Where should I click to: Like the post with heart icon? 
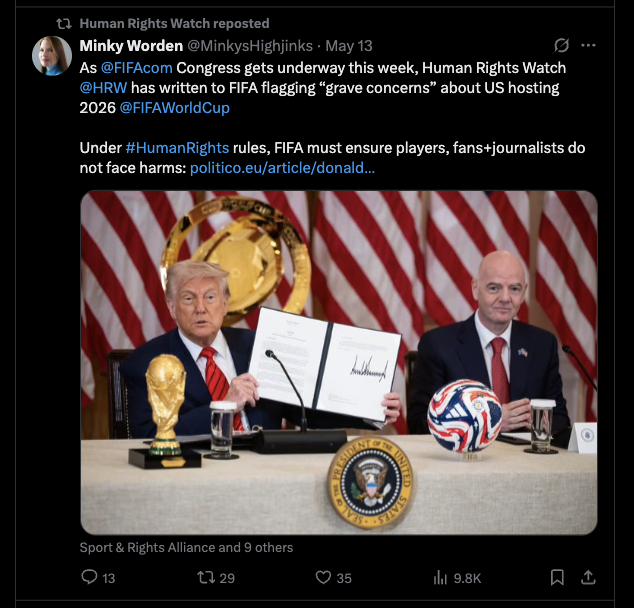tap(323, 577)
